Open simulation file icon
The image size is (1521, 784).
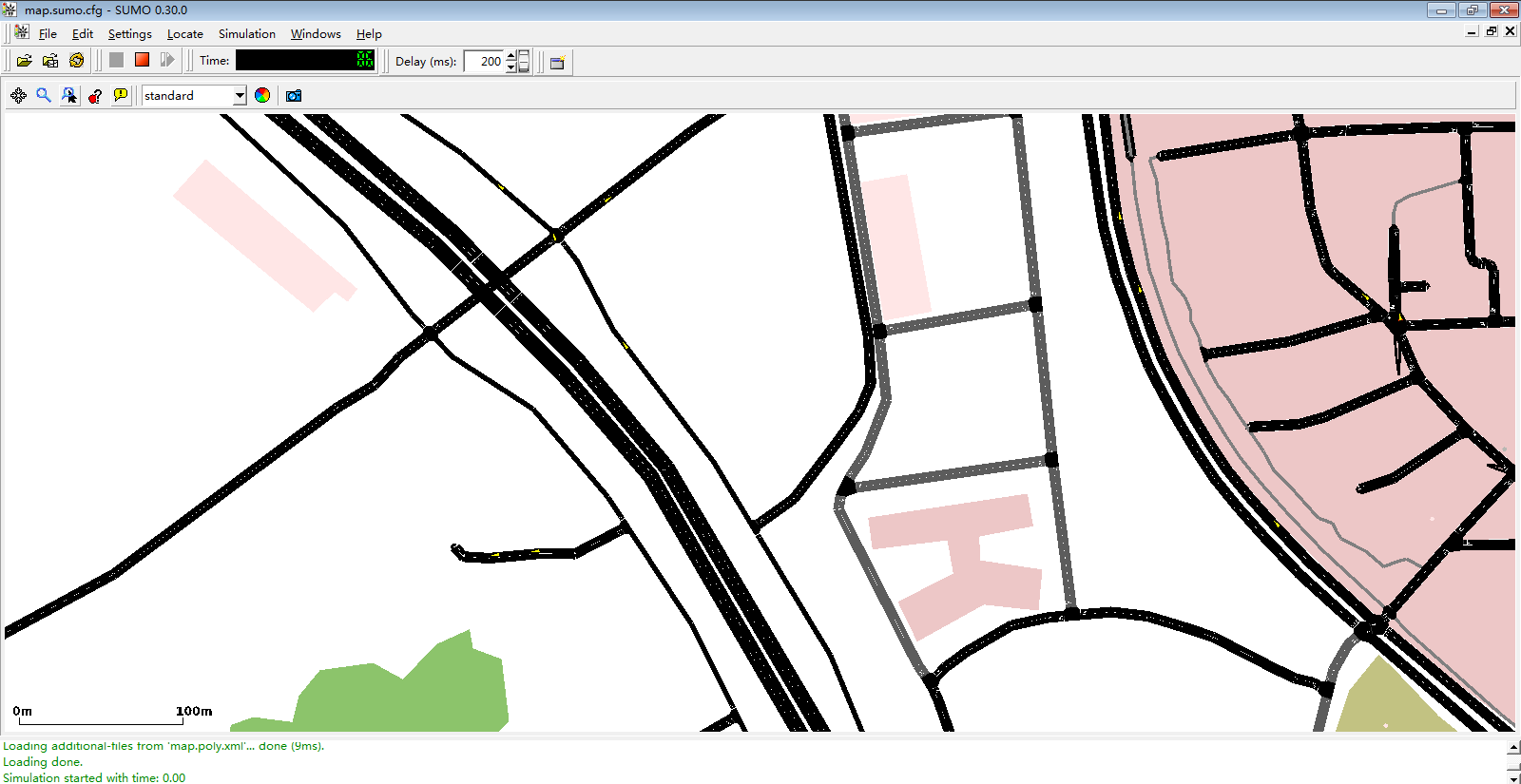25,61
